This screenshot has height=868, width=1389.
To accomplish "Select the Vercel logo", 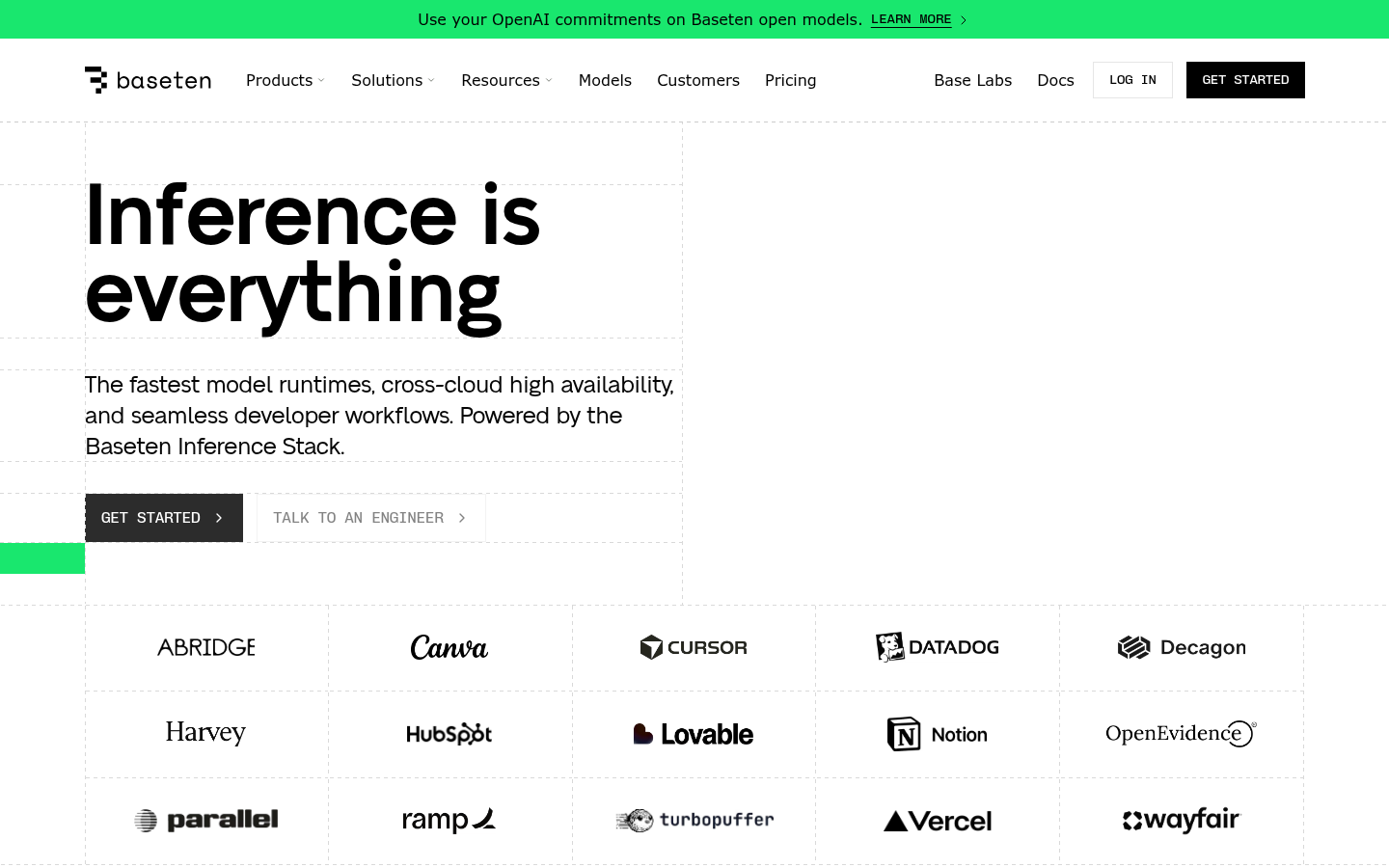I will (938, 822).
